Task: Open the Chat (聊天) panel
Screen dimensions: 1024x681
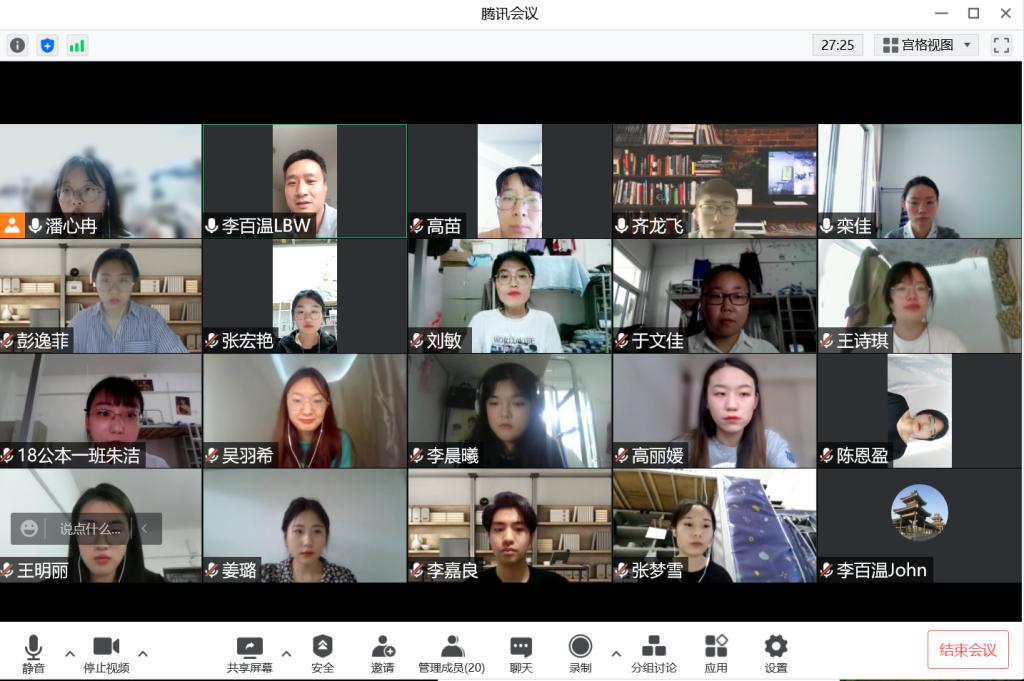Action: (521, 653)
